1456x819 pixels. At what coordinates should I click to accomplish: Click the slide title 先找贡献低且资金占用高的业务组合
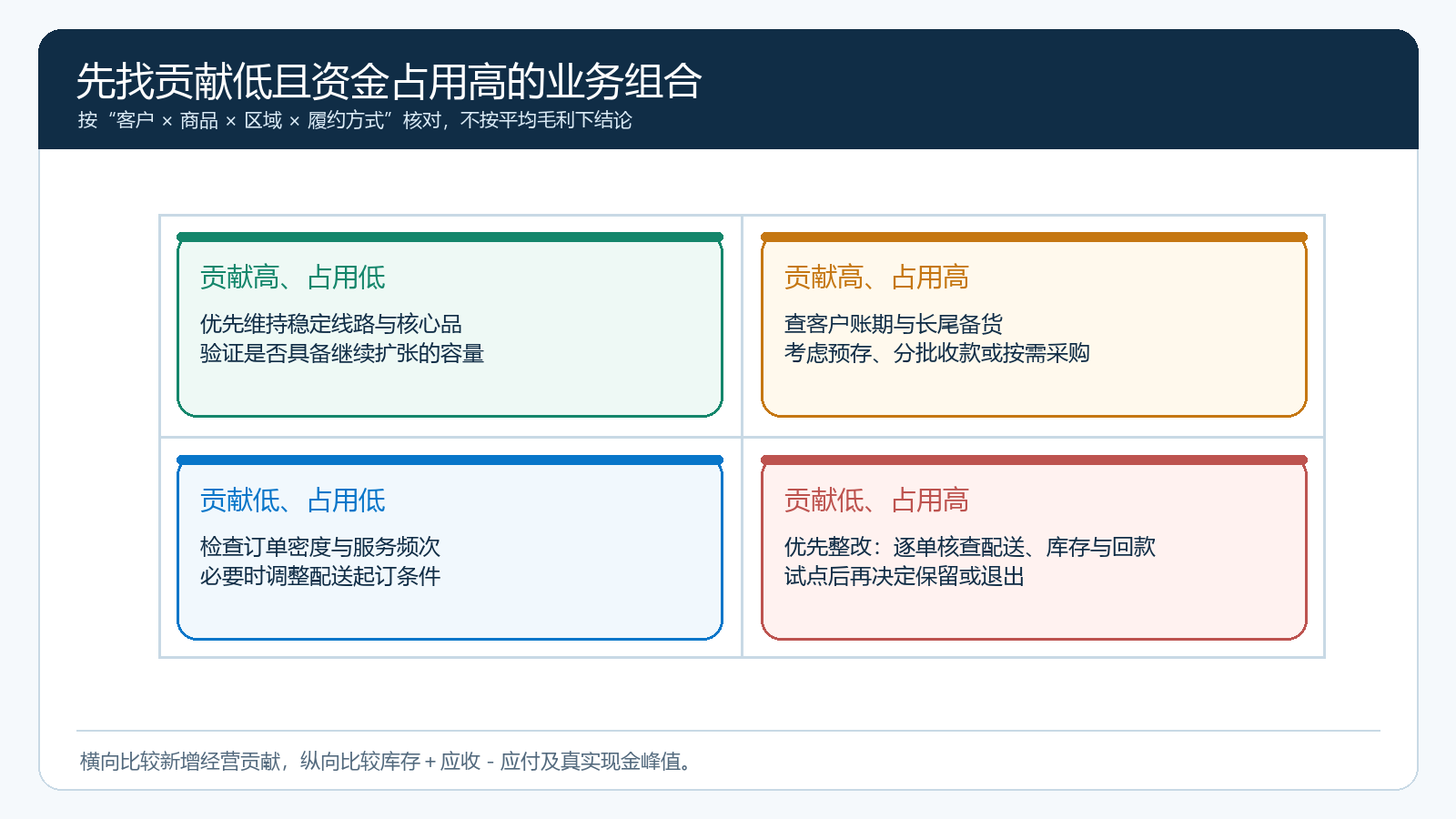point(389,82)
